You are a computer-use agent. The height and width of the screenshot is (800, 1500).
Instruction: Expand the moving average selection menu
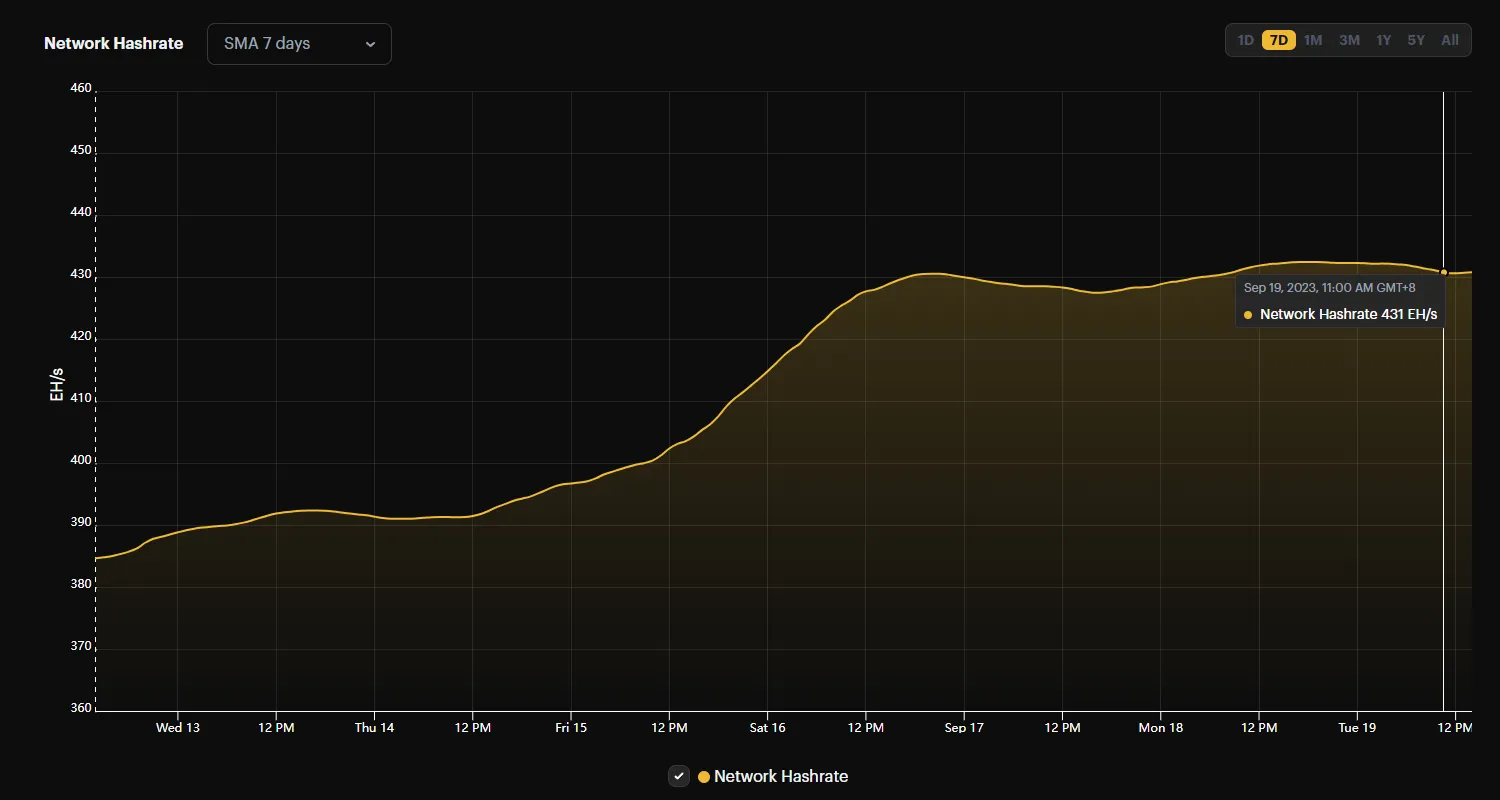pyautogui.click(x=298, y=44)
